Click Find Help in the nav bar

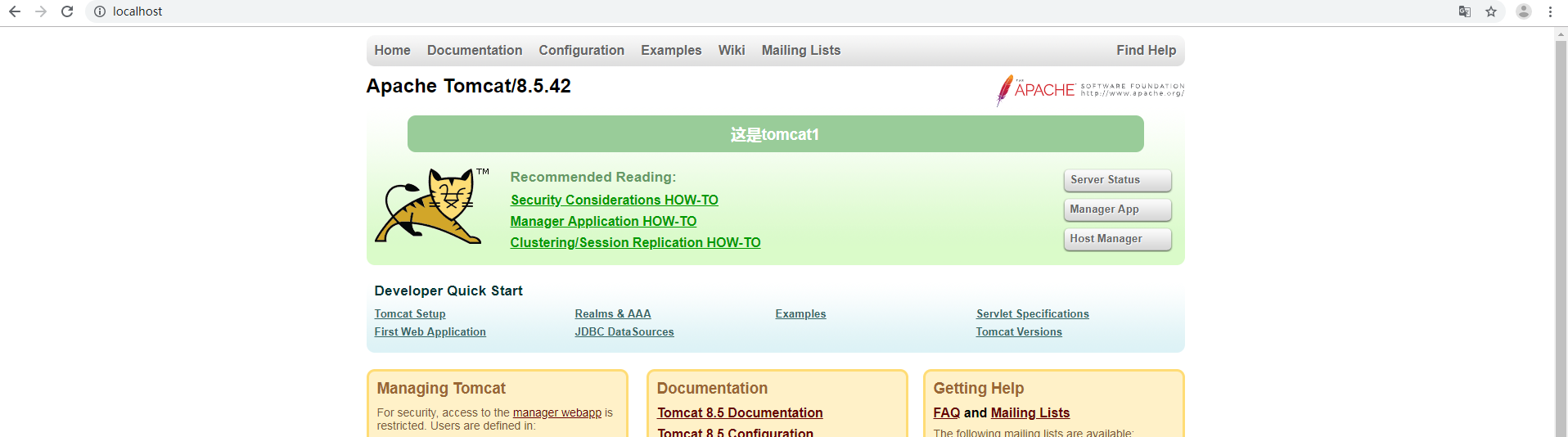(1146, 50)
